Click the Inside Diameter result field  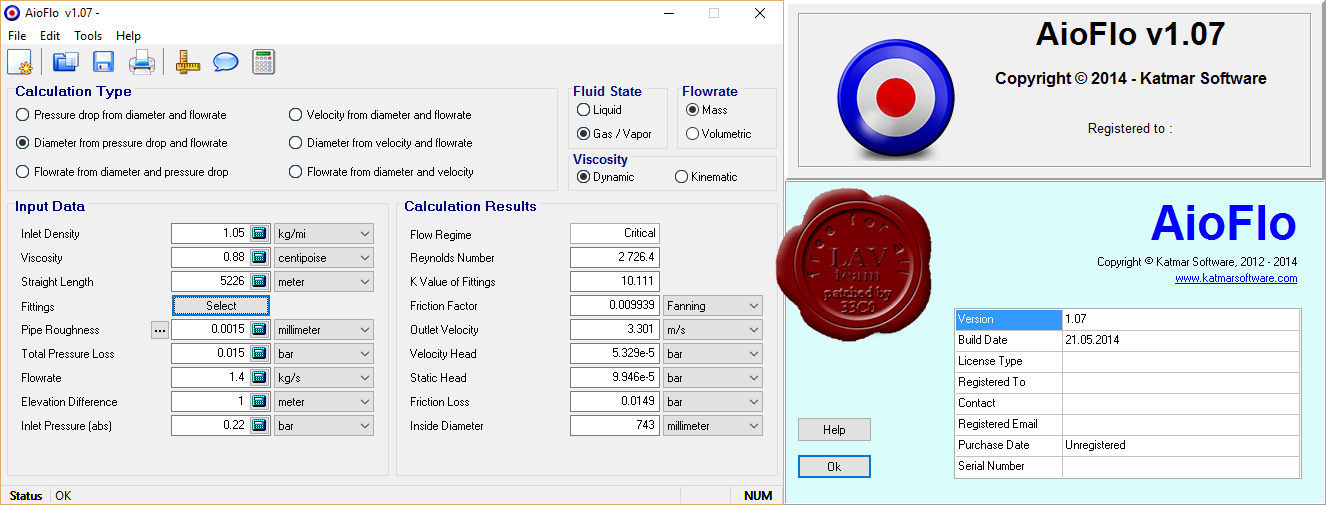[615, 425]
